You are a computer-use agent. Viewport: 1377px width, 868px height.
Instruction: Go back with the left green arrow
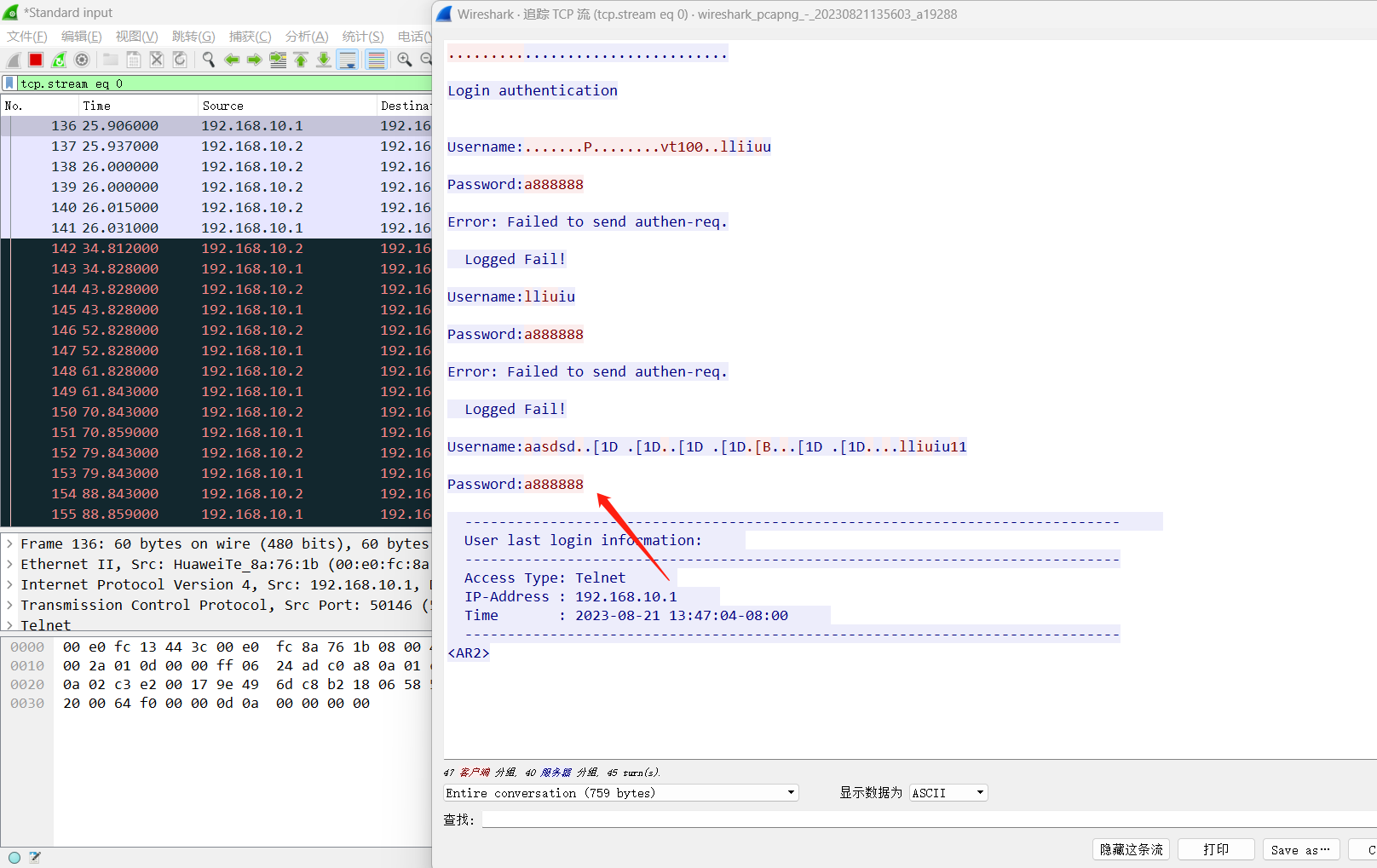click(x=232, y=60)
